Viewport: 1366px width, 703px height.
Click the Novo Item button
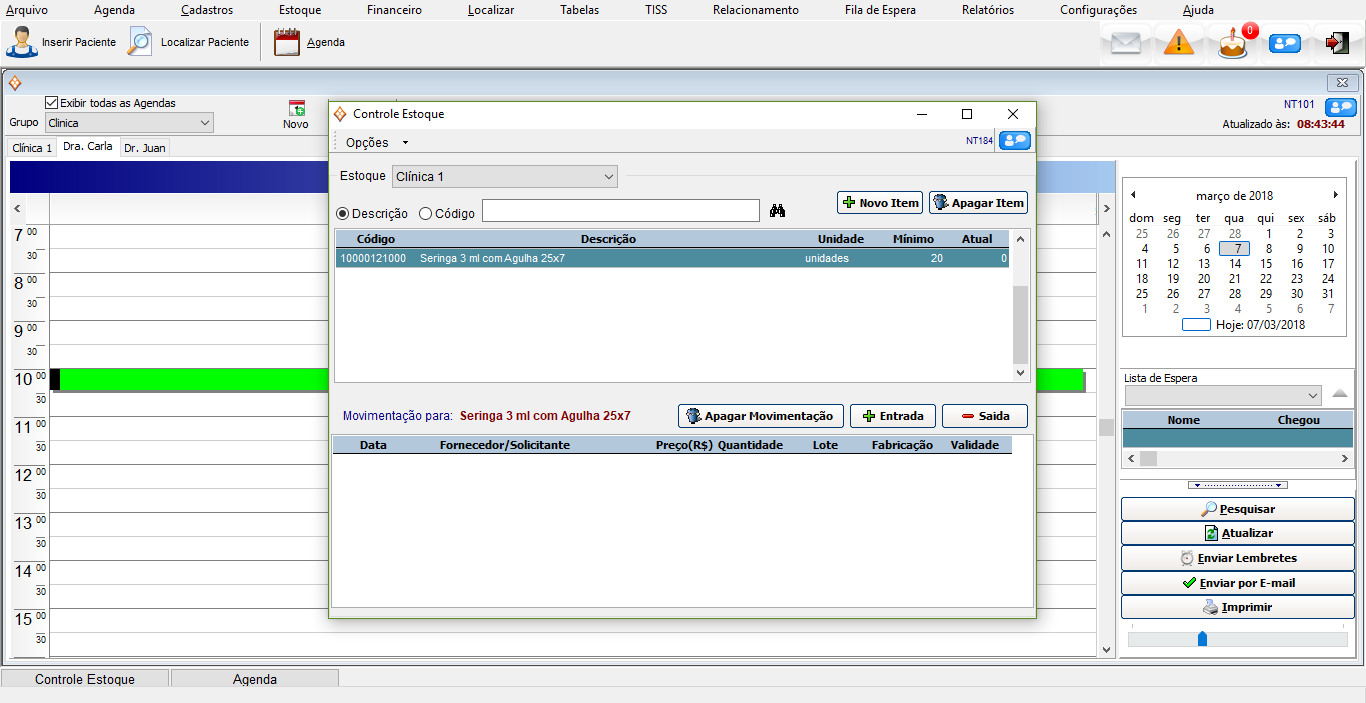click(880, 203)
